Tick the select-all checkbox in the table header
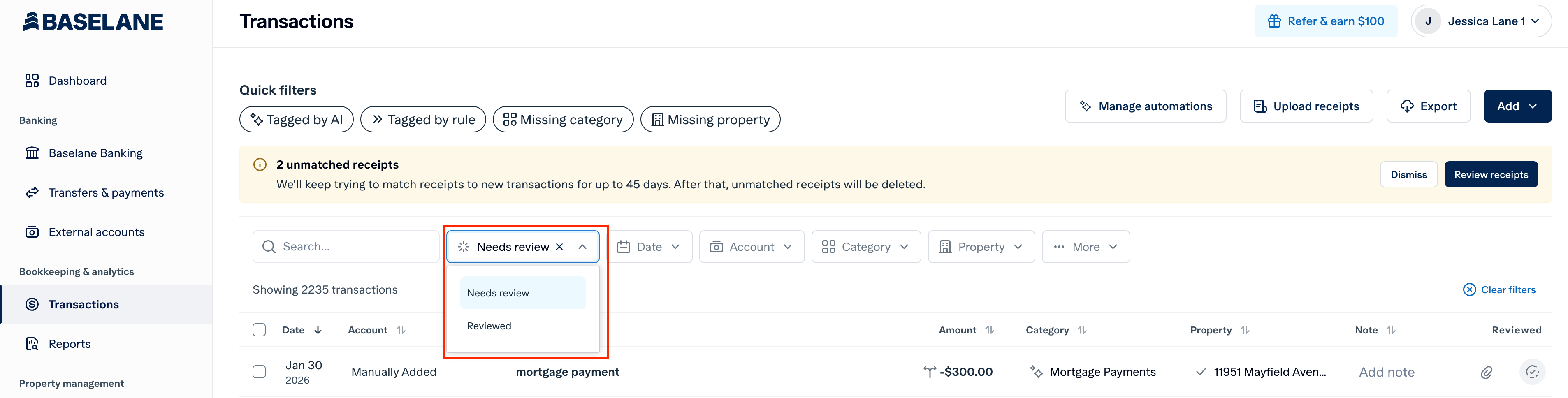The width and height of the screenshot is (1568, 398). click(x=259, y=330)
